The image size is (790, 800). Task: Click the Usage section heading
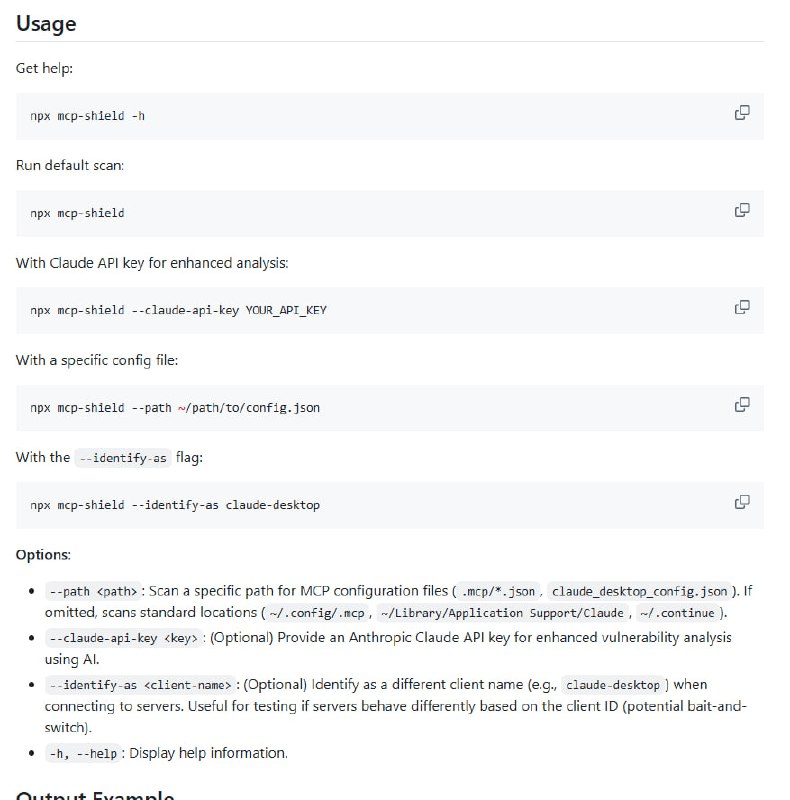tap(46, 23)
